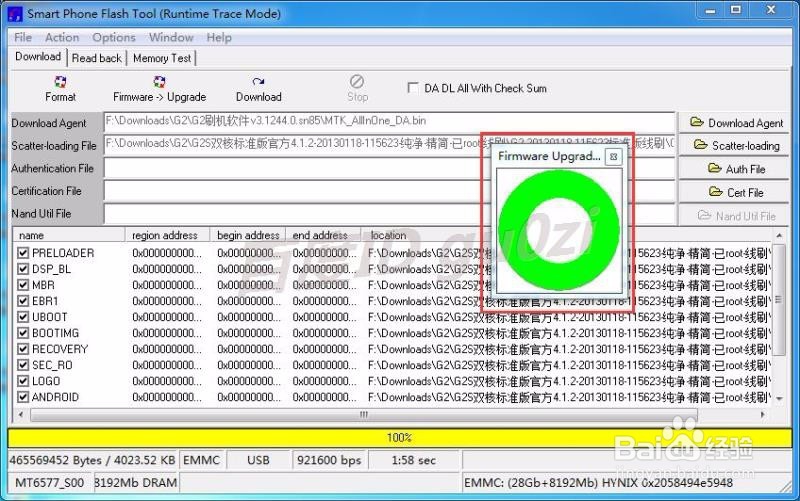Click the green ring success indicator
The height and width of the screenshot is (501, 800).
pyautogui.click(x=559, y=230)
